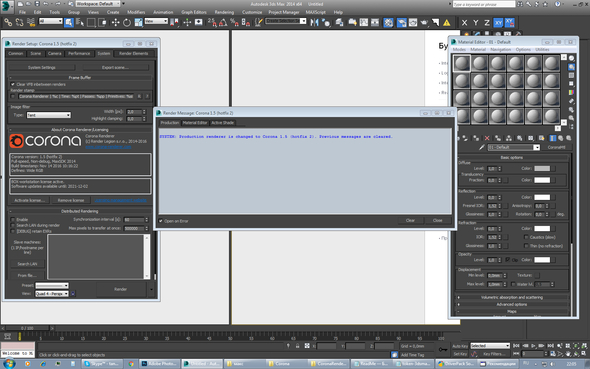Open Material Editor from main toolbar

(388, 23)
